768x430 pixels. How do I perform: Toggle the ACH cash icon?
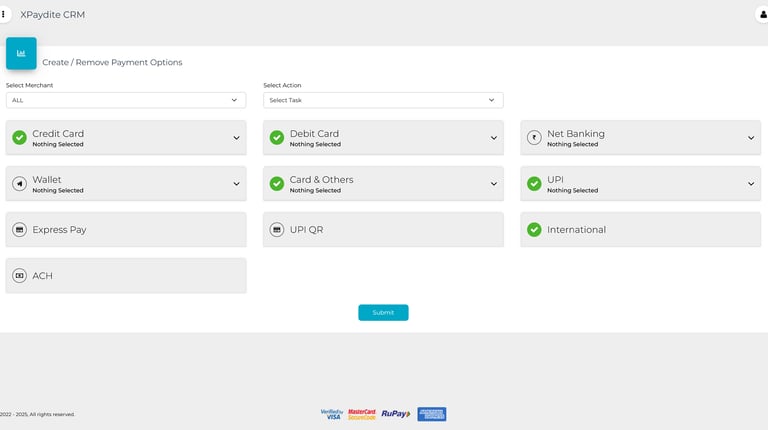[x=20, y=276]
